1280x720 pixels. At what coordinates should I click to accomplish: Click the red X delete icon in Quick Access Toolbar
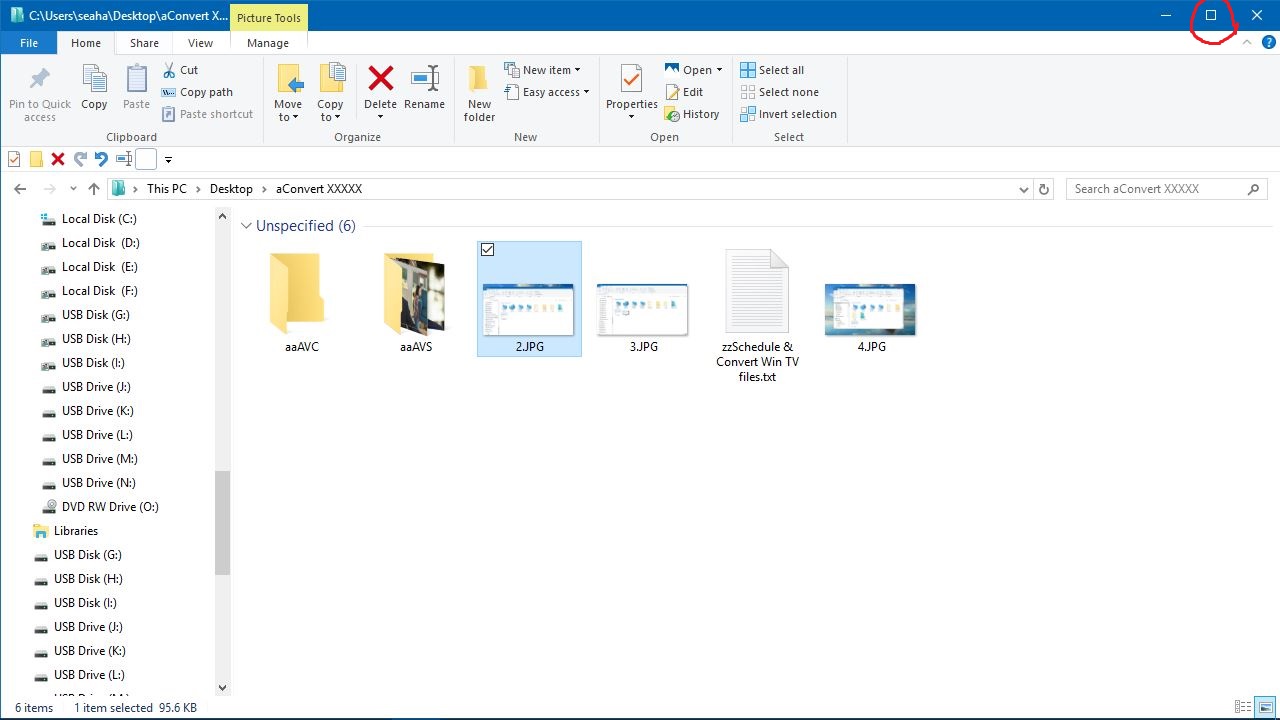(x=58, y=159)
